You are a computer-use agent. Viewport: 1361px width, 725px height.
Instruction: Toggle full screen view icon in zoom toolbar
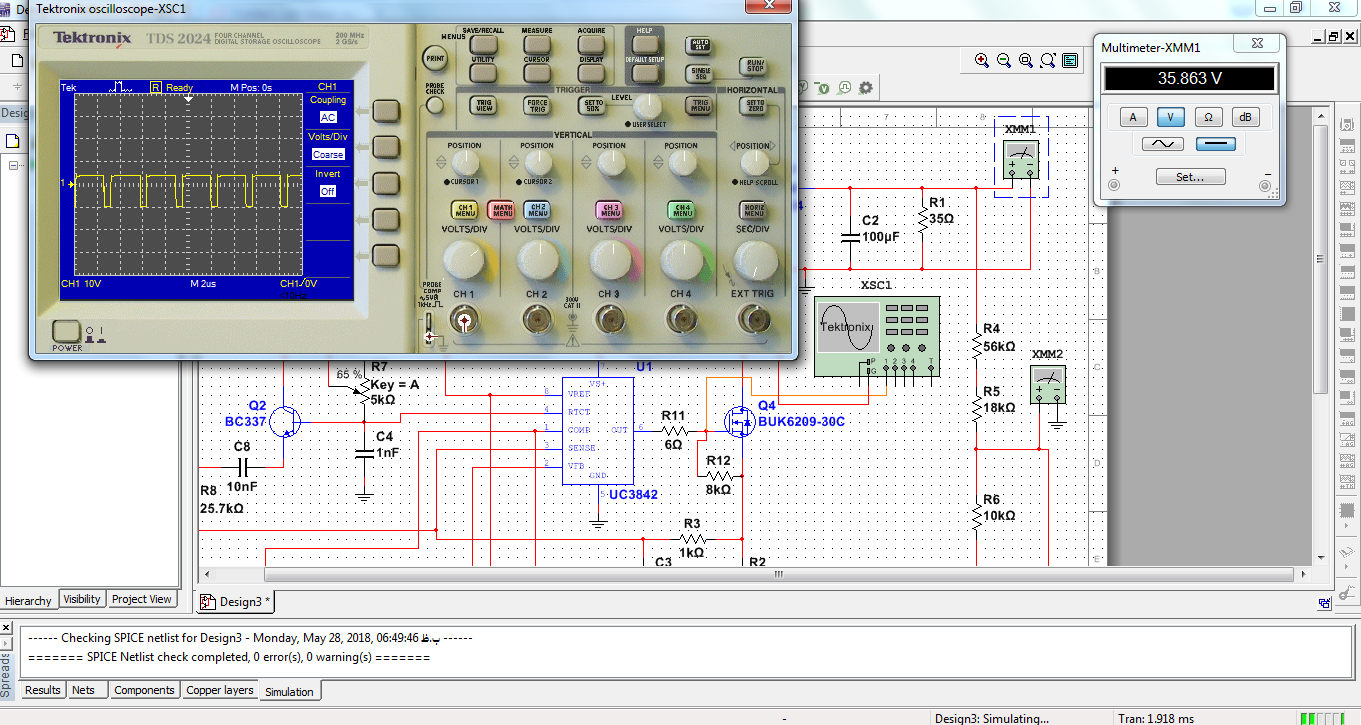(x=1070, y=61)
